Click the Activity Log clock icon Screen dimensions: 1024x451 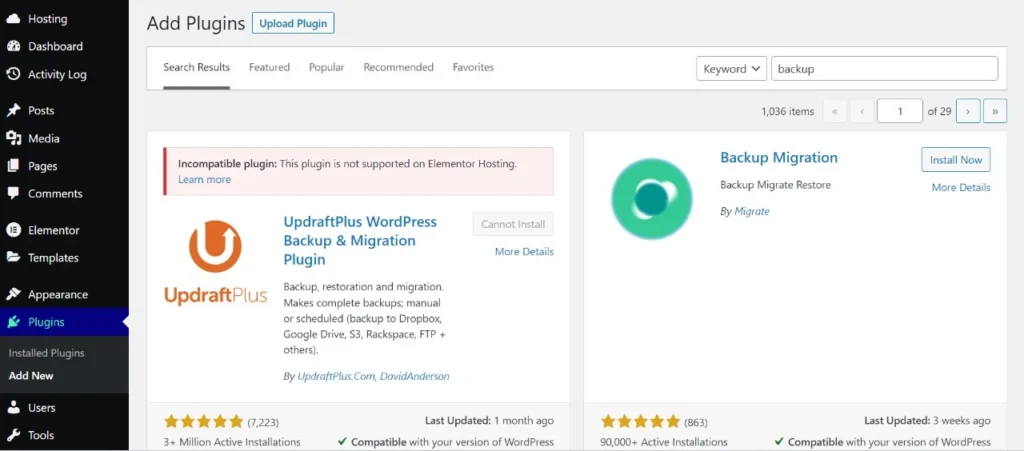click(x=13, y=74)
